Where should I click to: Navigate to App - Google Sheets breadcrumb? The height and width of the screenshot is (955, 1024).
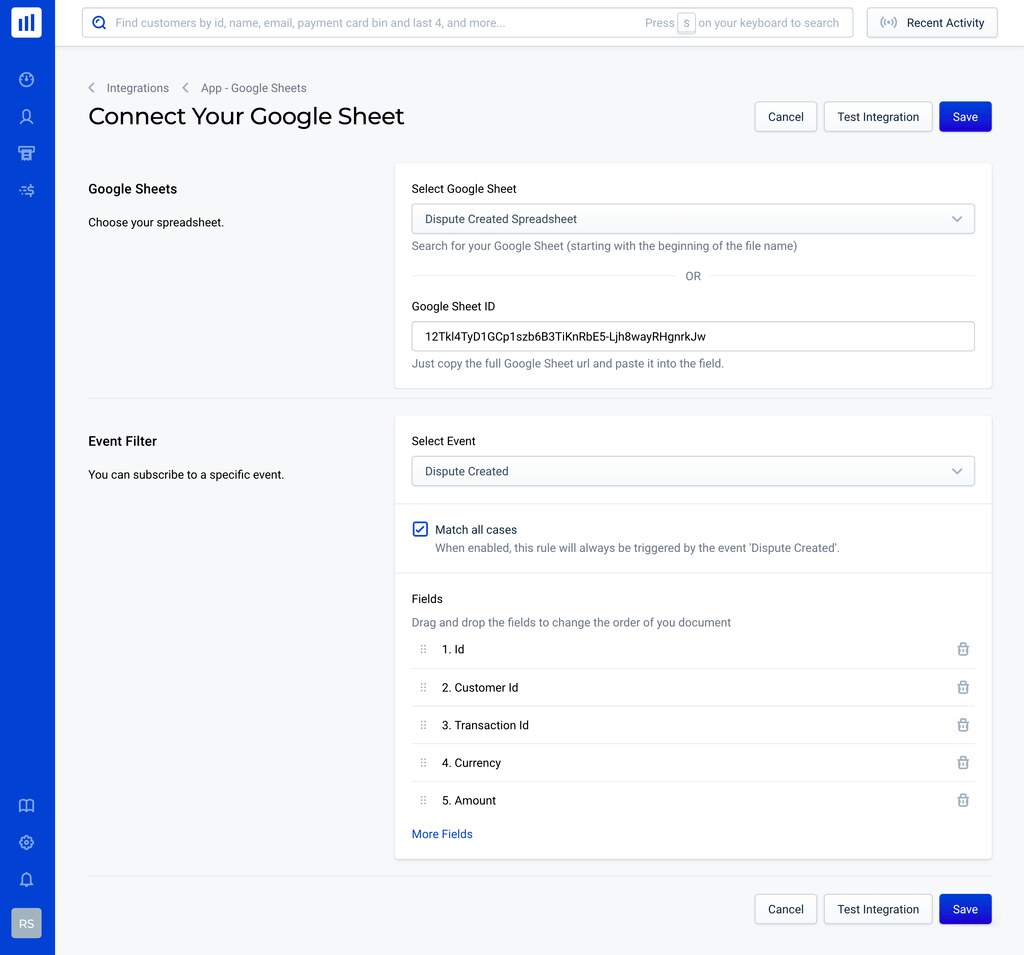point(253,88)
